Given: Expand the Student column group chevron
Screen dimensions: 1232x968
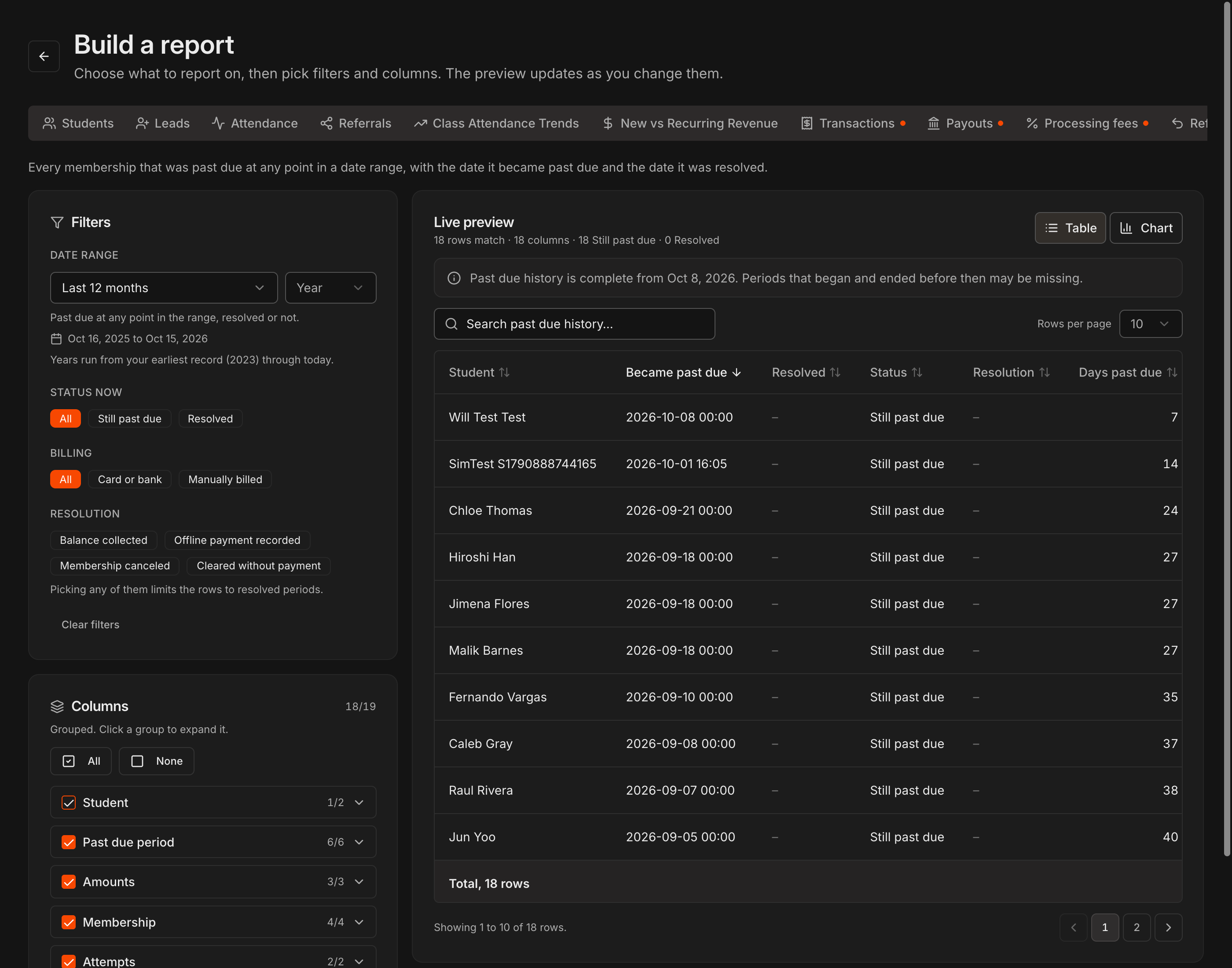Looking at the screenshot, I should [359, 803].
